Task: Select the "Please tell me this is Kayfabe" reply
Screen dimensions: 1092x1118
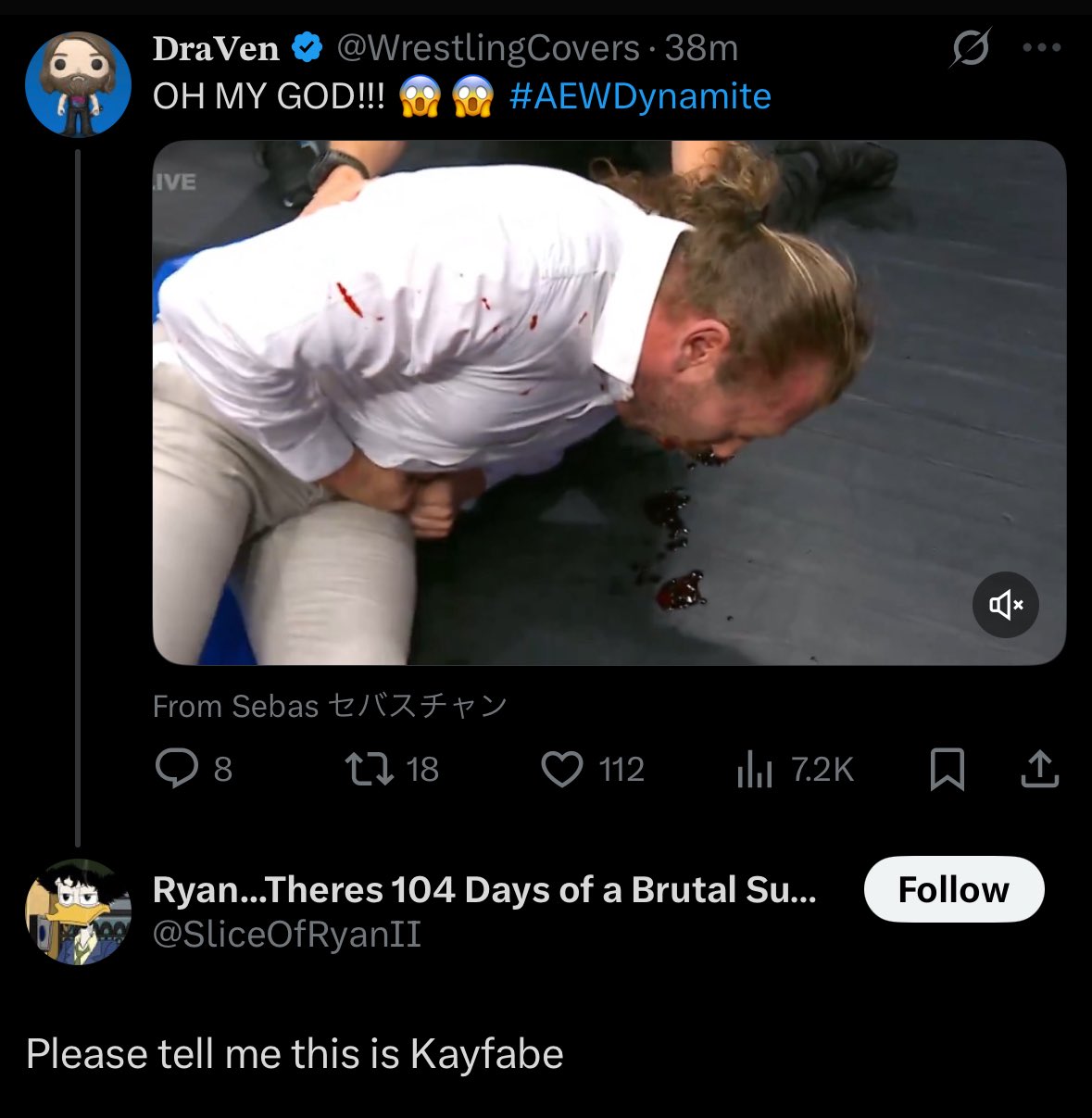Action: [295, 1054]
